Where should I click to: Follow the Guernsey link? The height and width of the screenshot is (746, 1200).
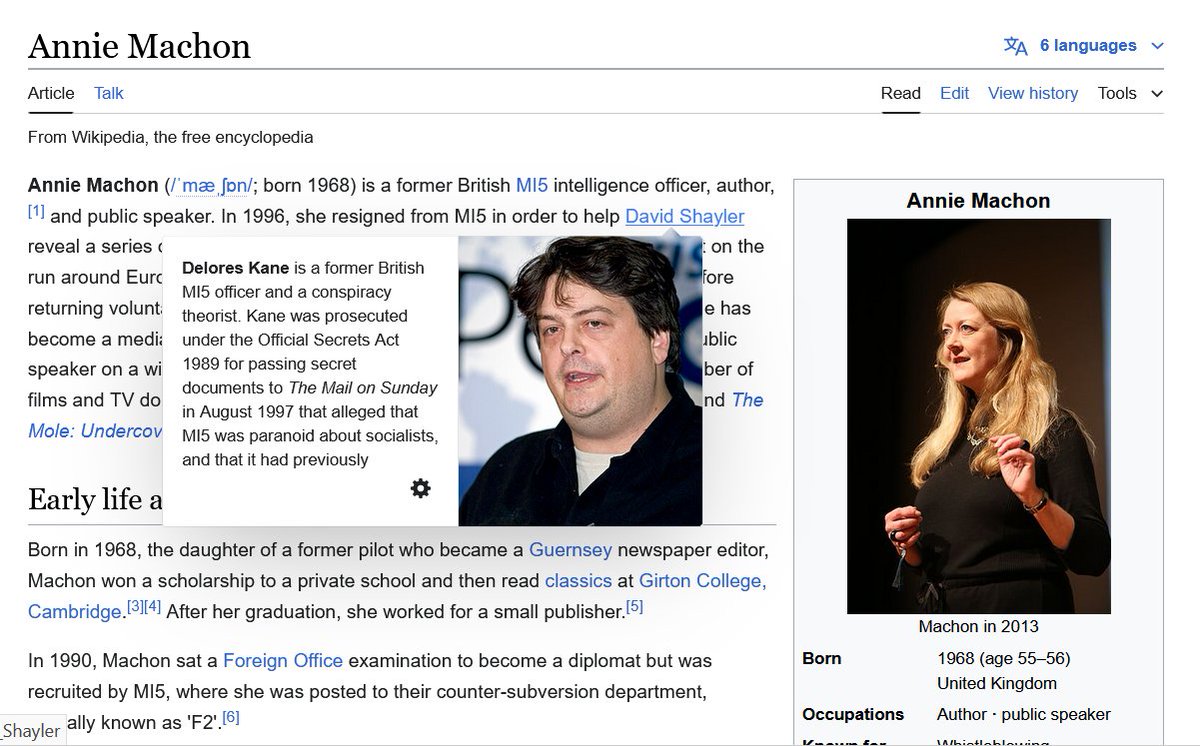click(x=570, y=550)
